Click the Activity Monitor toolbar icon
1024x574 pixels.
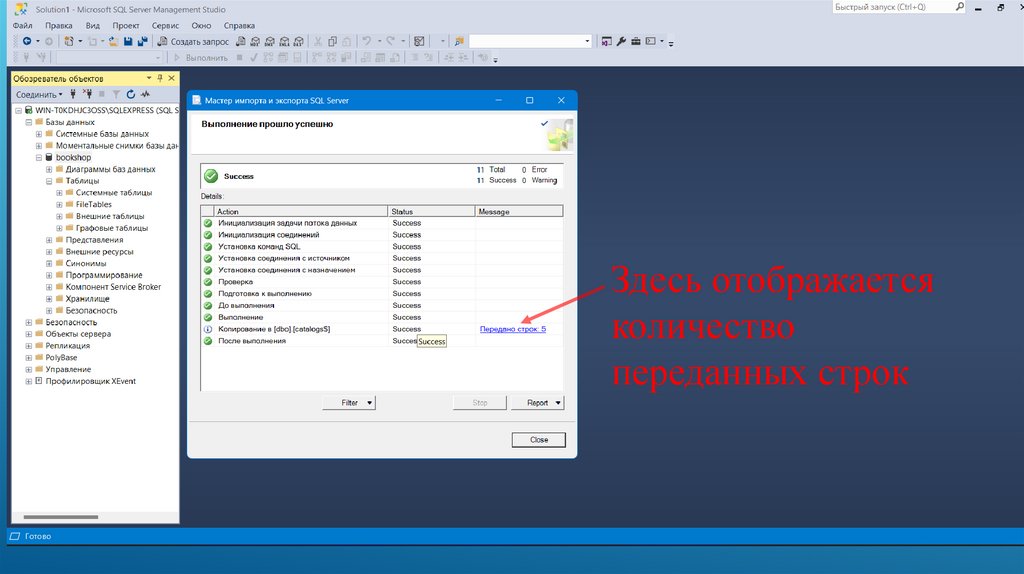point(419,41)
